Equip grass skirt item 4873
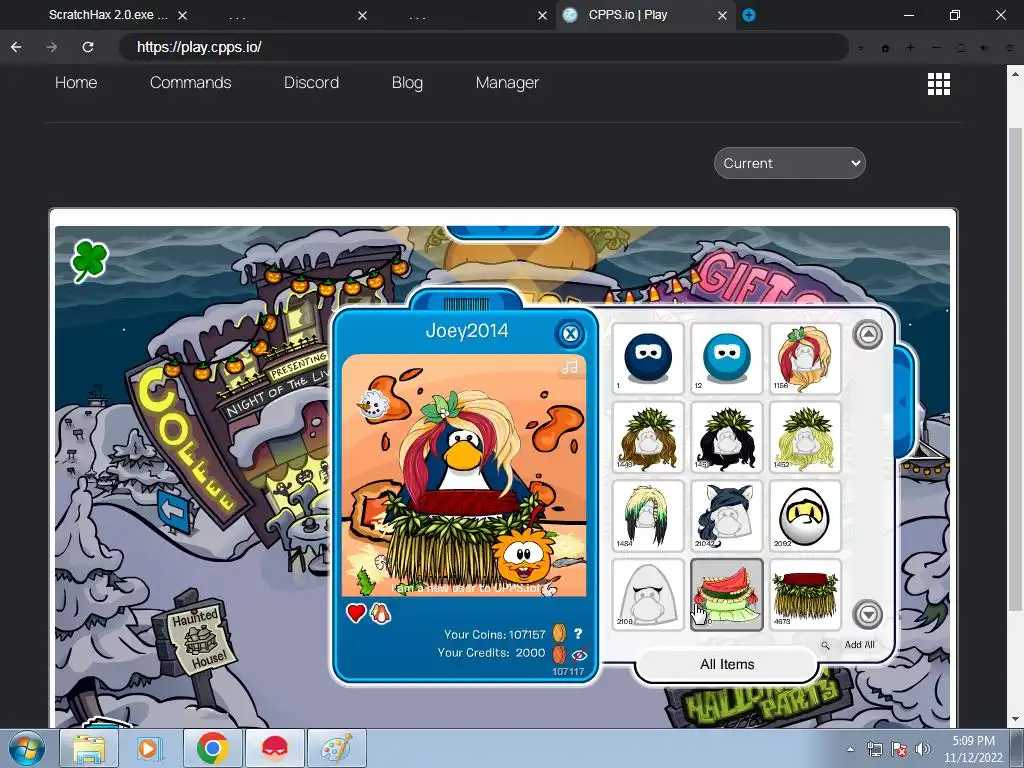The height and width of the screenshot is (768, 1024). tap(805, 594)
